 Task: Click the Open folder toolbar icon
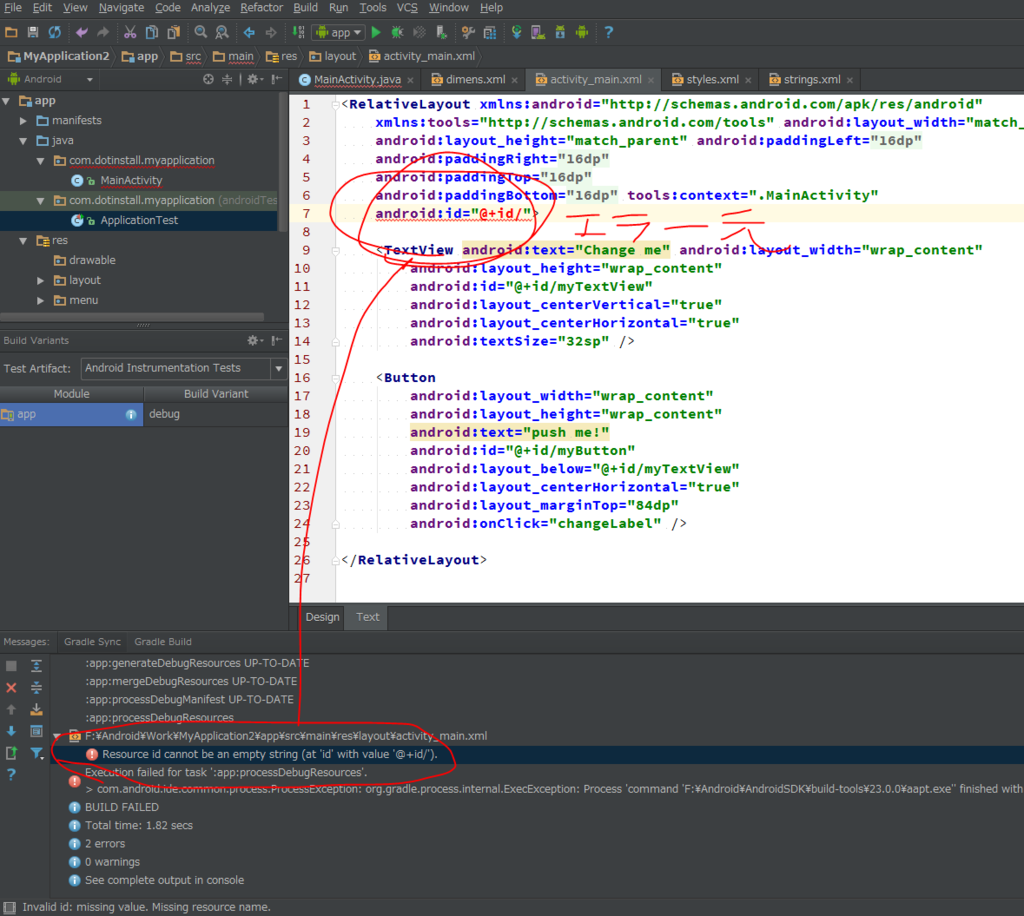(x=11, y=32)
